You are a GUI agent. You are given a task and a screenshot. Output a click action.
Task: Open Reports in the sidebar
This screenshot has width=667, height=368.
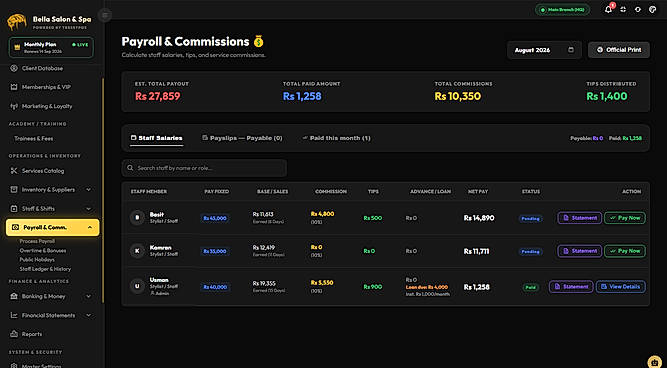(x=32, y=334)
